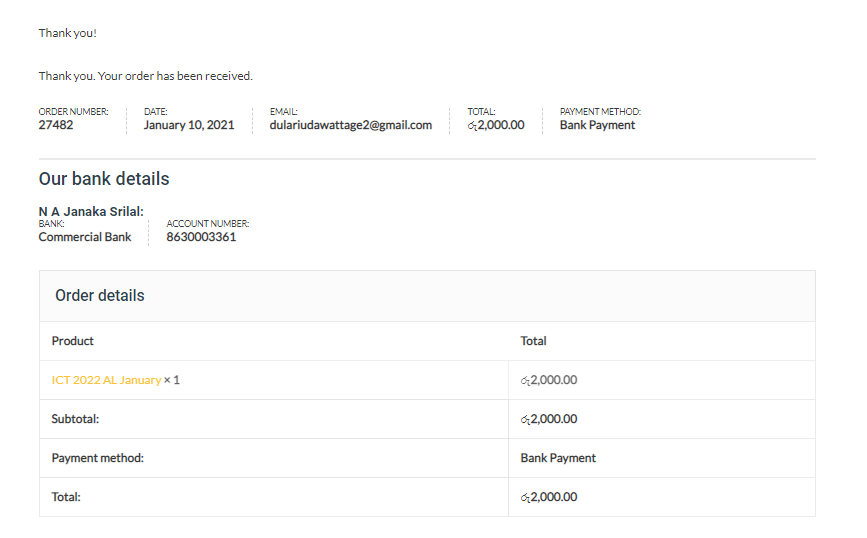Viewport: 867px width, 538px height.
Task: Click the order number 27482
Action: point(56,125)
